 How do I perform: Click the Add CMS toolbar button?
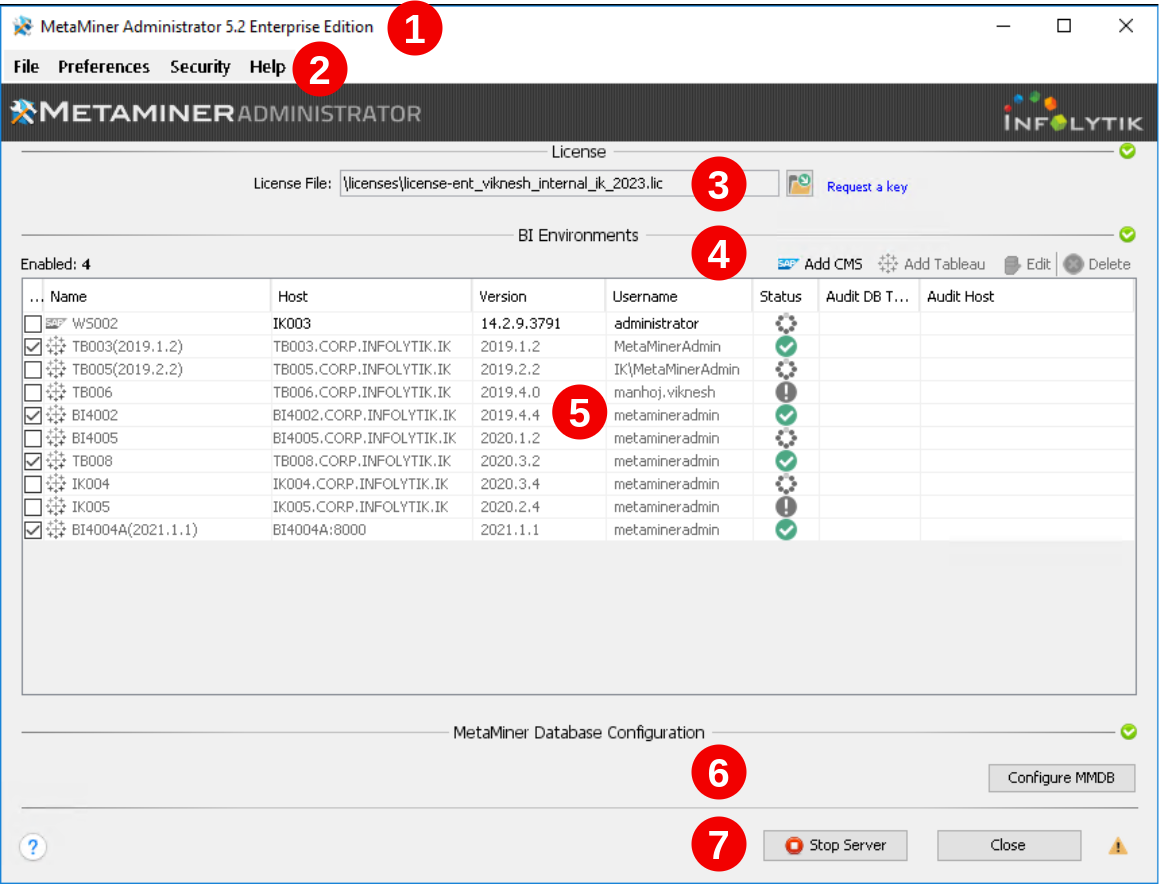[x=820, y=264]
